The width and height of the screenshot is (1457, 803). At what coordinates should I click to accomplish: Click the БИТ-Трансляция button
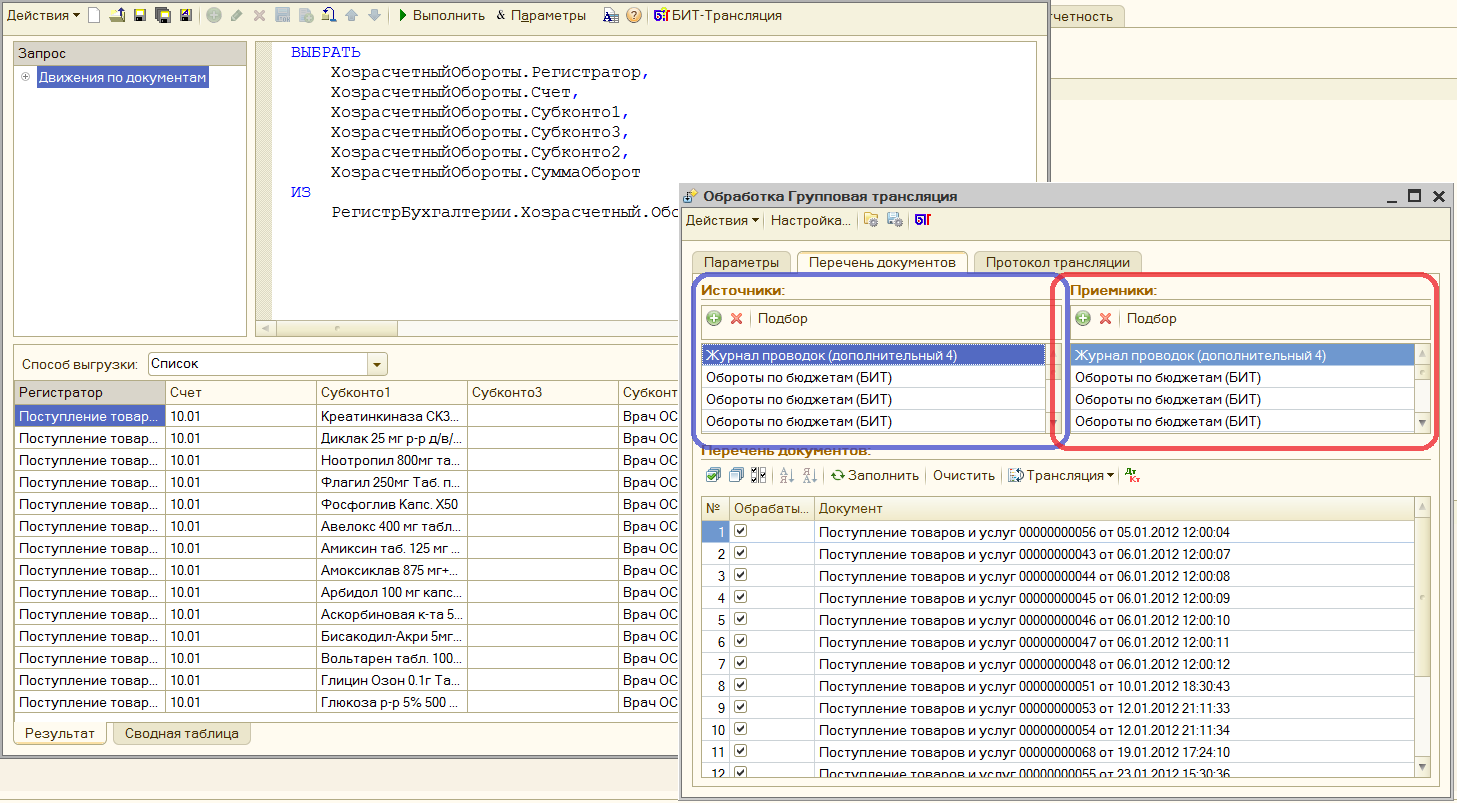pyautogui.click(x=717, y=15)
